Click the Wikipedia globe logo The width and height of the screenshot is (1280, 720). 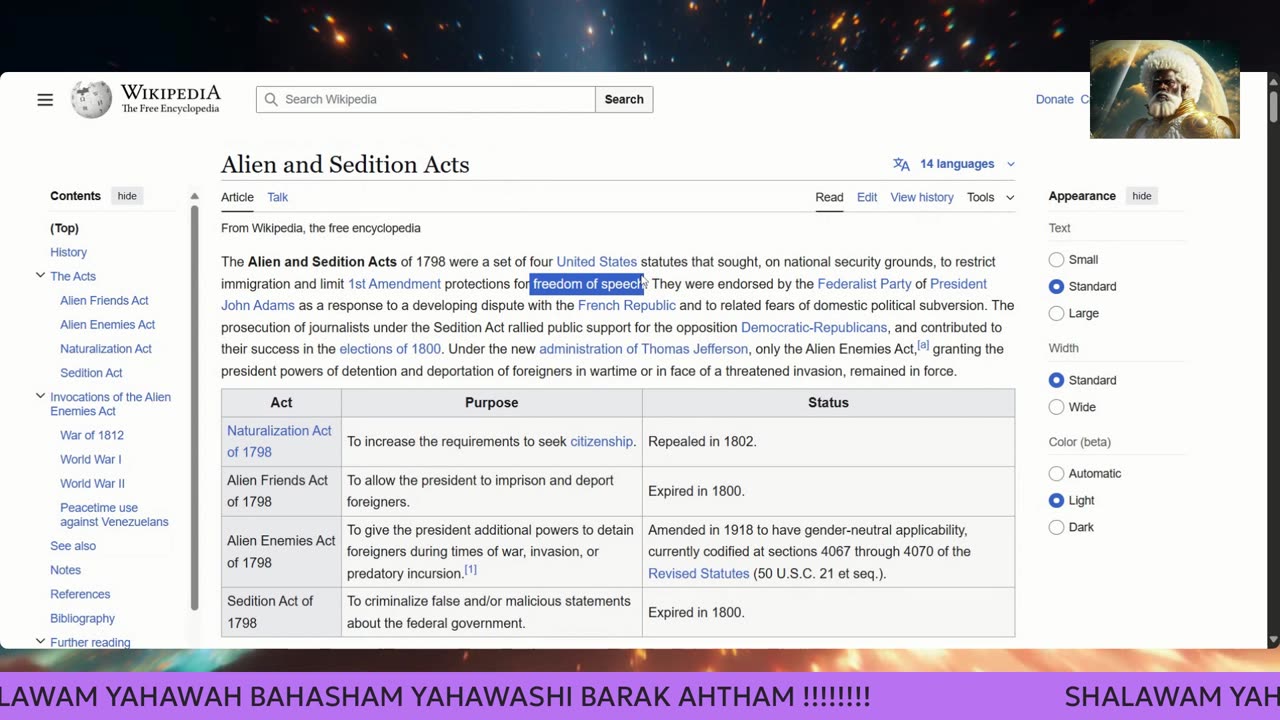tap(91, 99)
